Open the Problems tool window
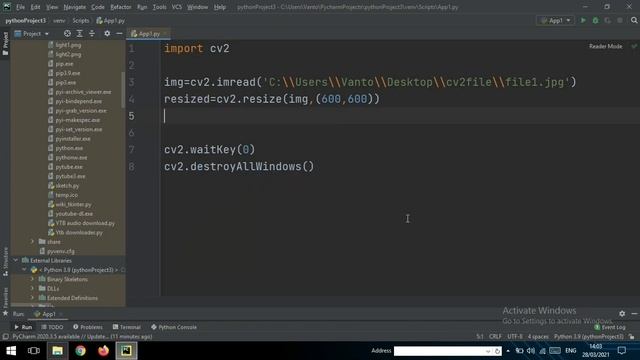 pos(88,327)
